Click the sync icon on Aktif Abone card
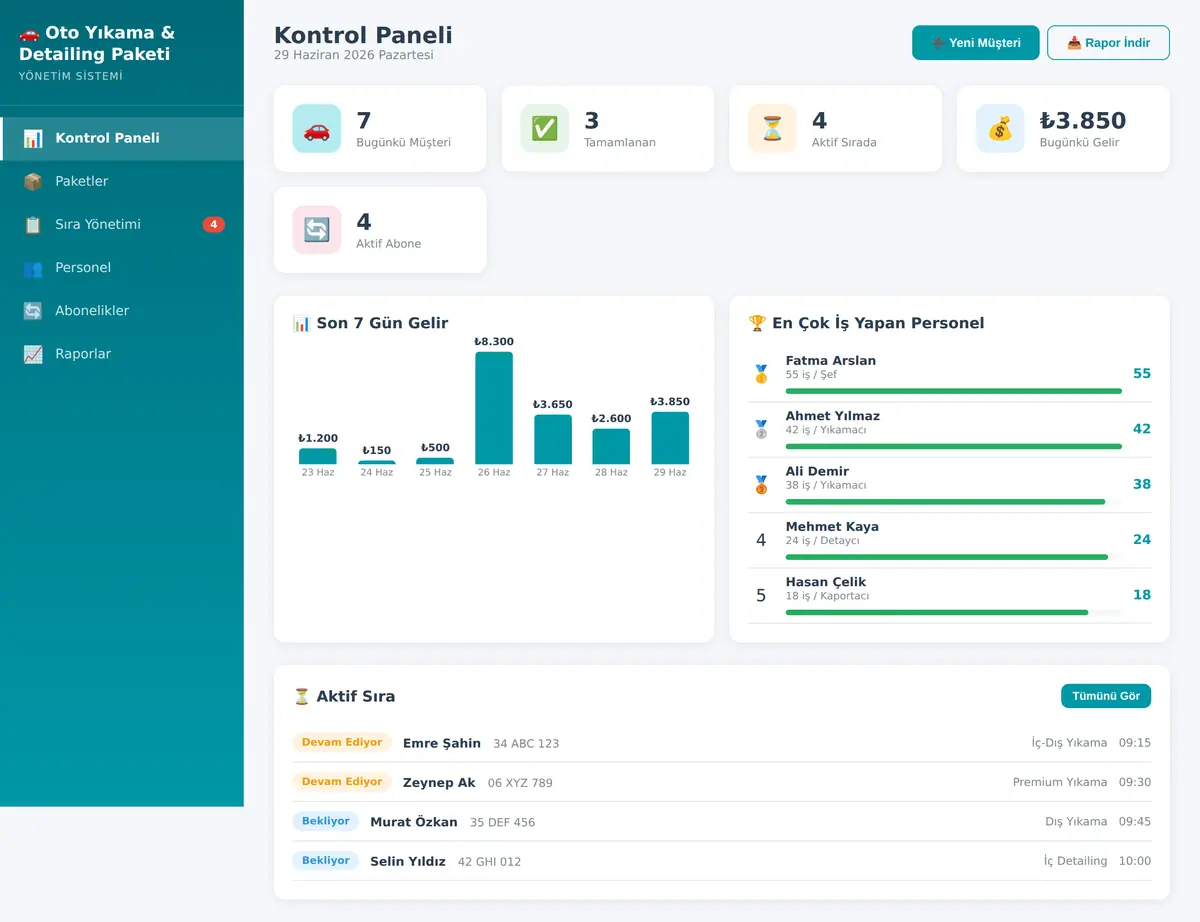Image resolution: width=1200 pixels, height=922 pixels. click(x=317, y=230)
